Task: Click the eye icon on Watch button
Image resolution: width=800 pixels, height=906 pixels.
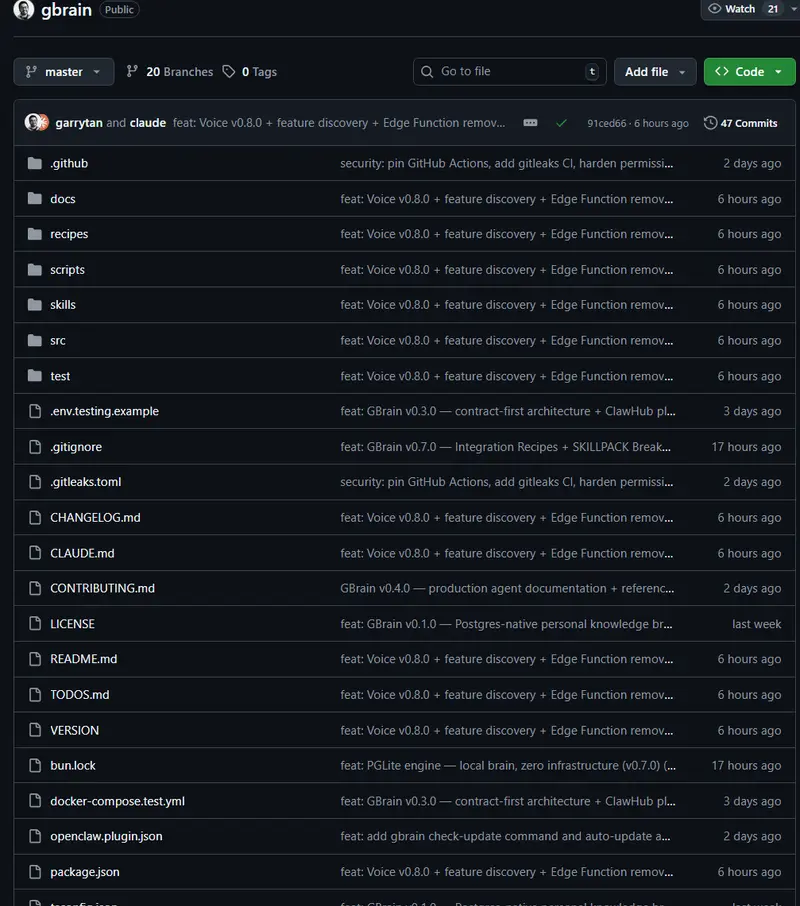Action: pyautogui.click(x=715, y=9)
